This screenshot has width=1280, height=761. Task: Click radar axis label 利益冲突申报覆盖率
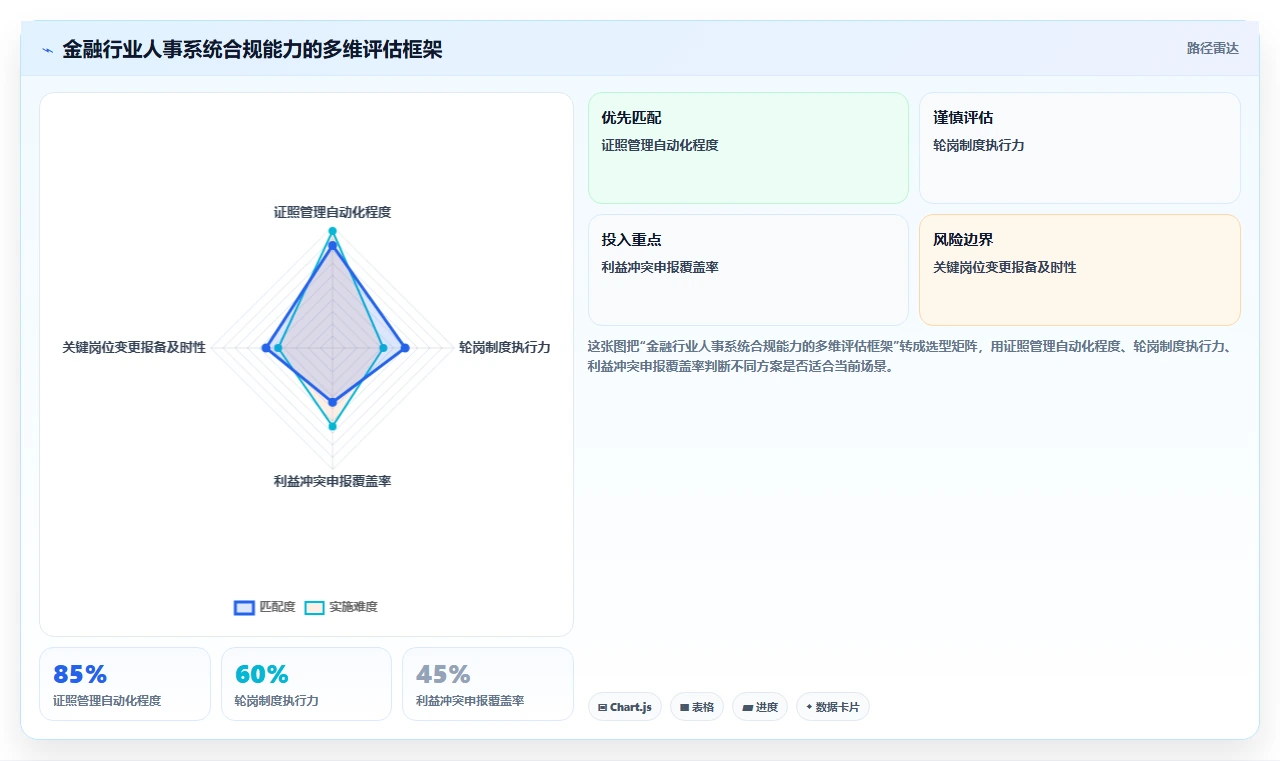click(x=333, y=481)
